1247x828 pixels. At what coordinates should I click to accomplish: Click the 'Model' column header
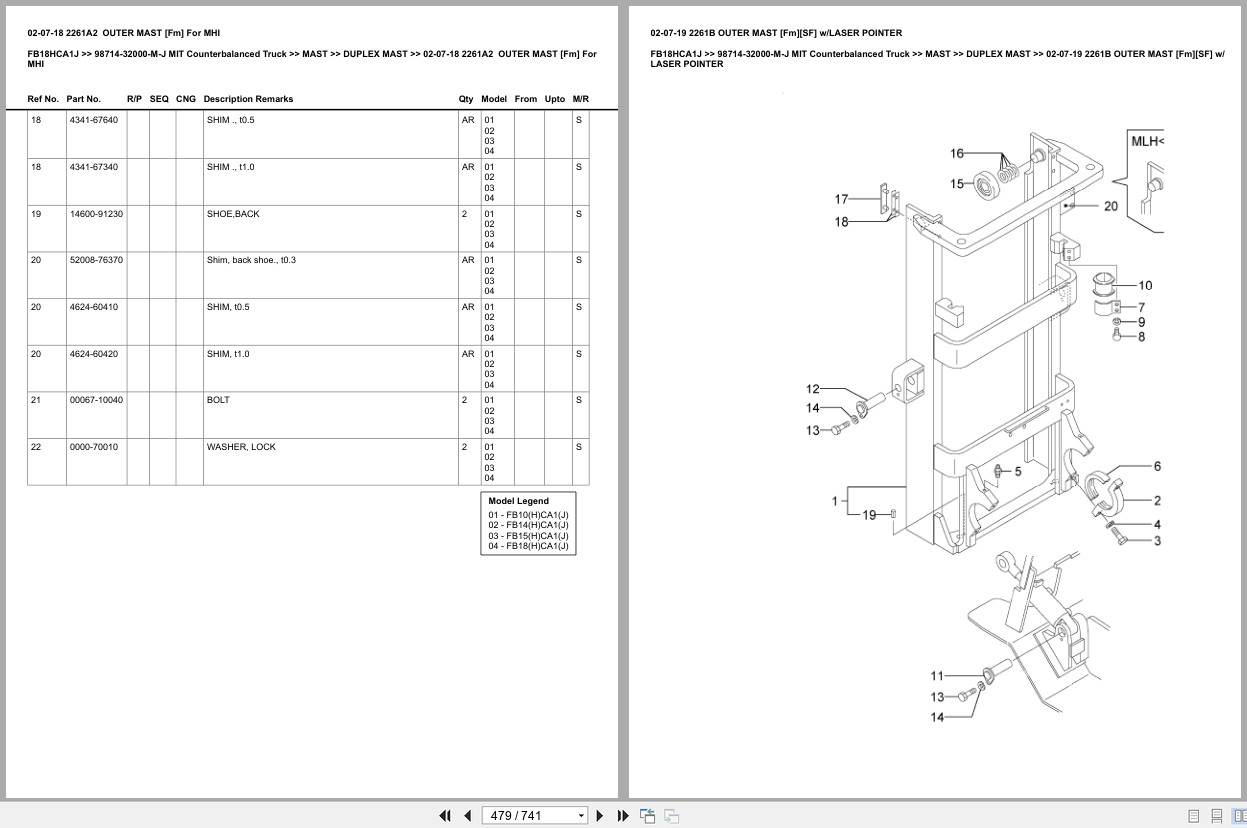click(x=494, y=99)
